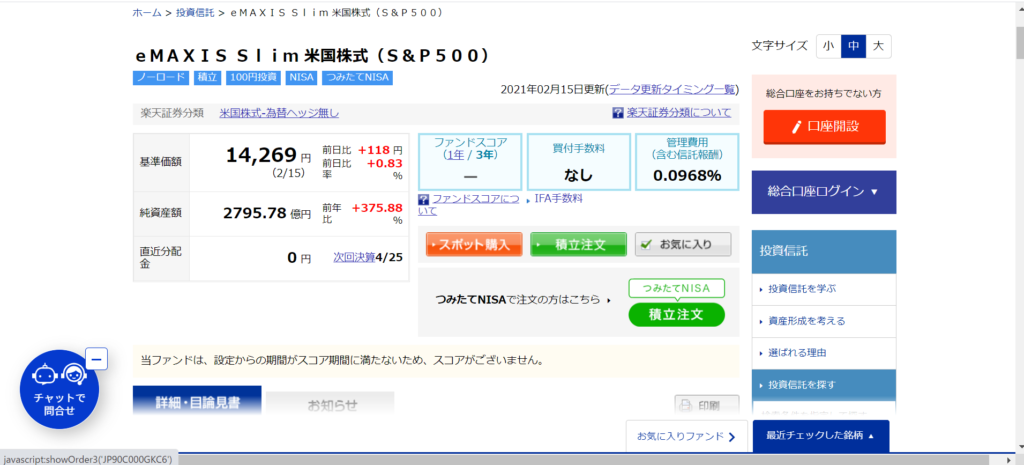
Task: Expand 最近チェックした銘柄 panel
Action: (821, 436)
